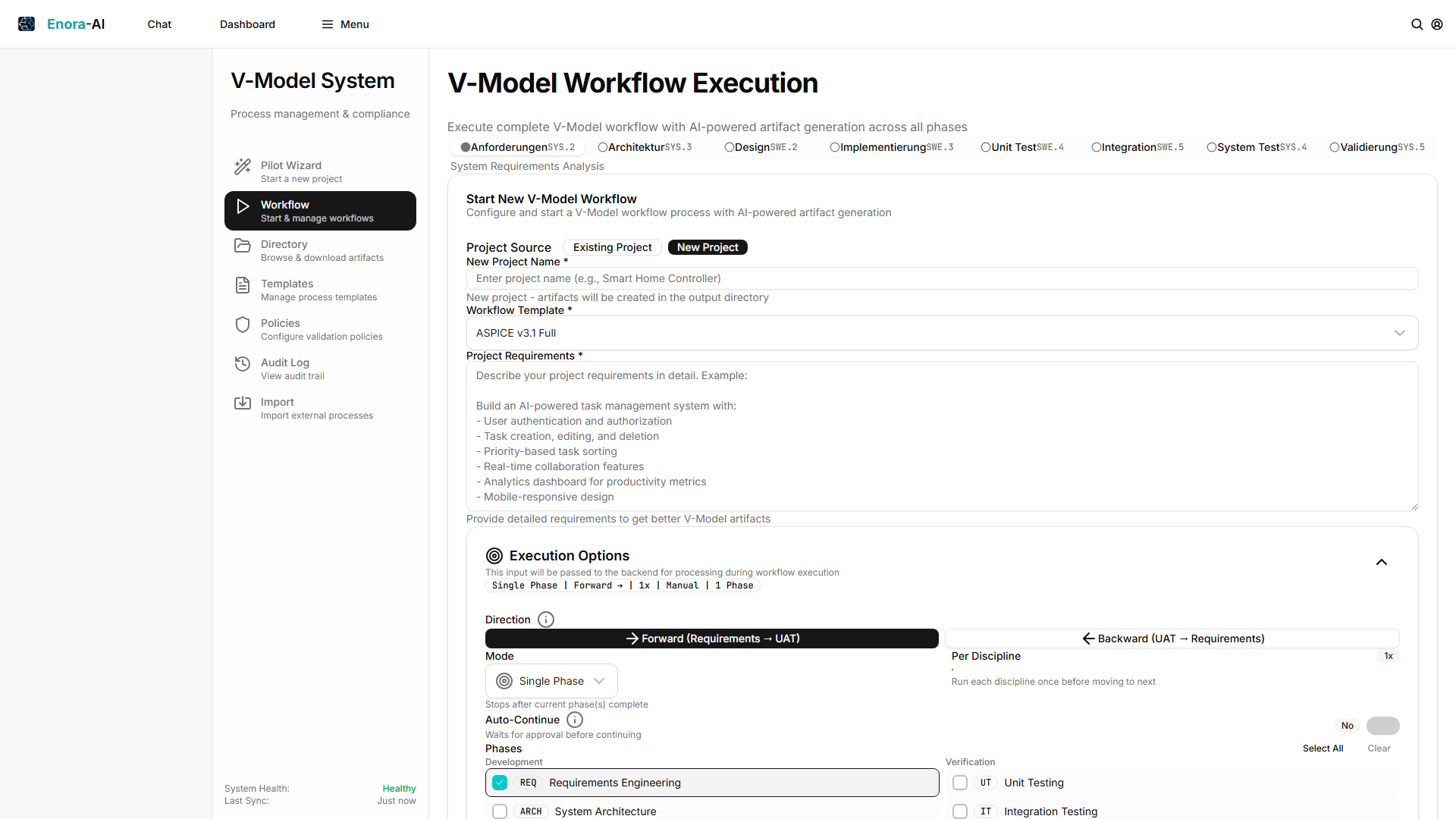Click Select All for phases
Viewport: 1456px width, 819px height.
point(1323,748)
